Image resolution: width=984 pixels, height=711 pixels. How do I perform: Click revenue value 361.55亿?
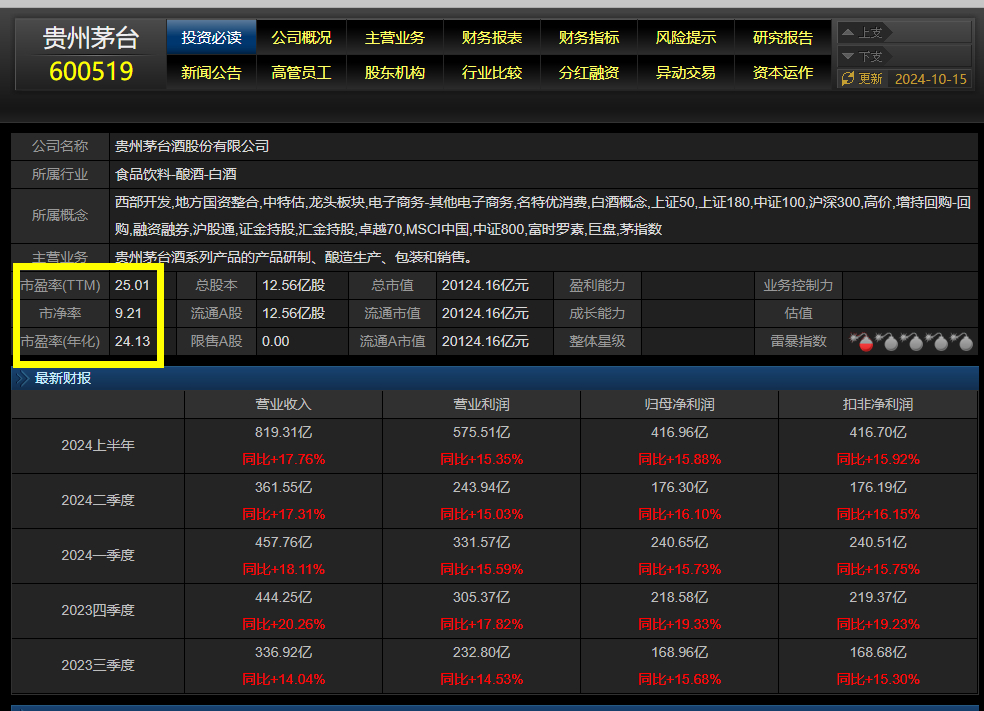284,488
